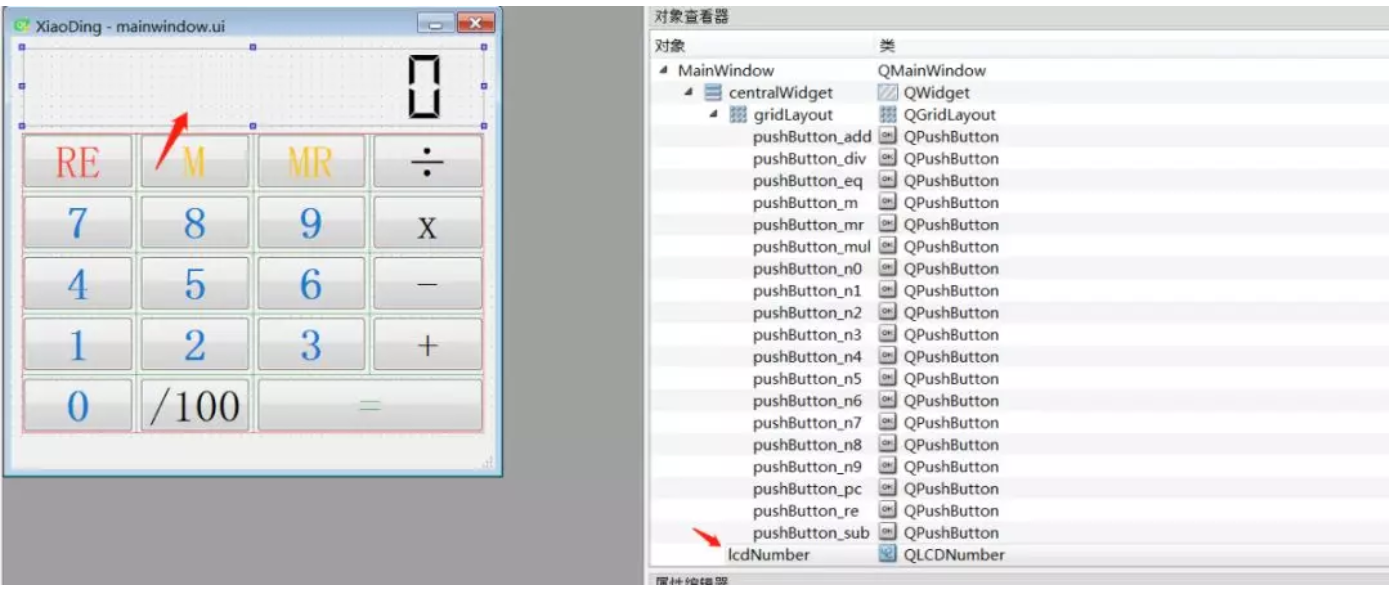
Task: Click the digit 0 button
Action: point(78,405)
